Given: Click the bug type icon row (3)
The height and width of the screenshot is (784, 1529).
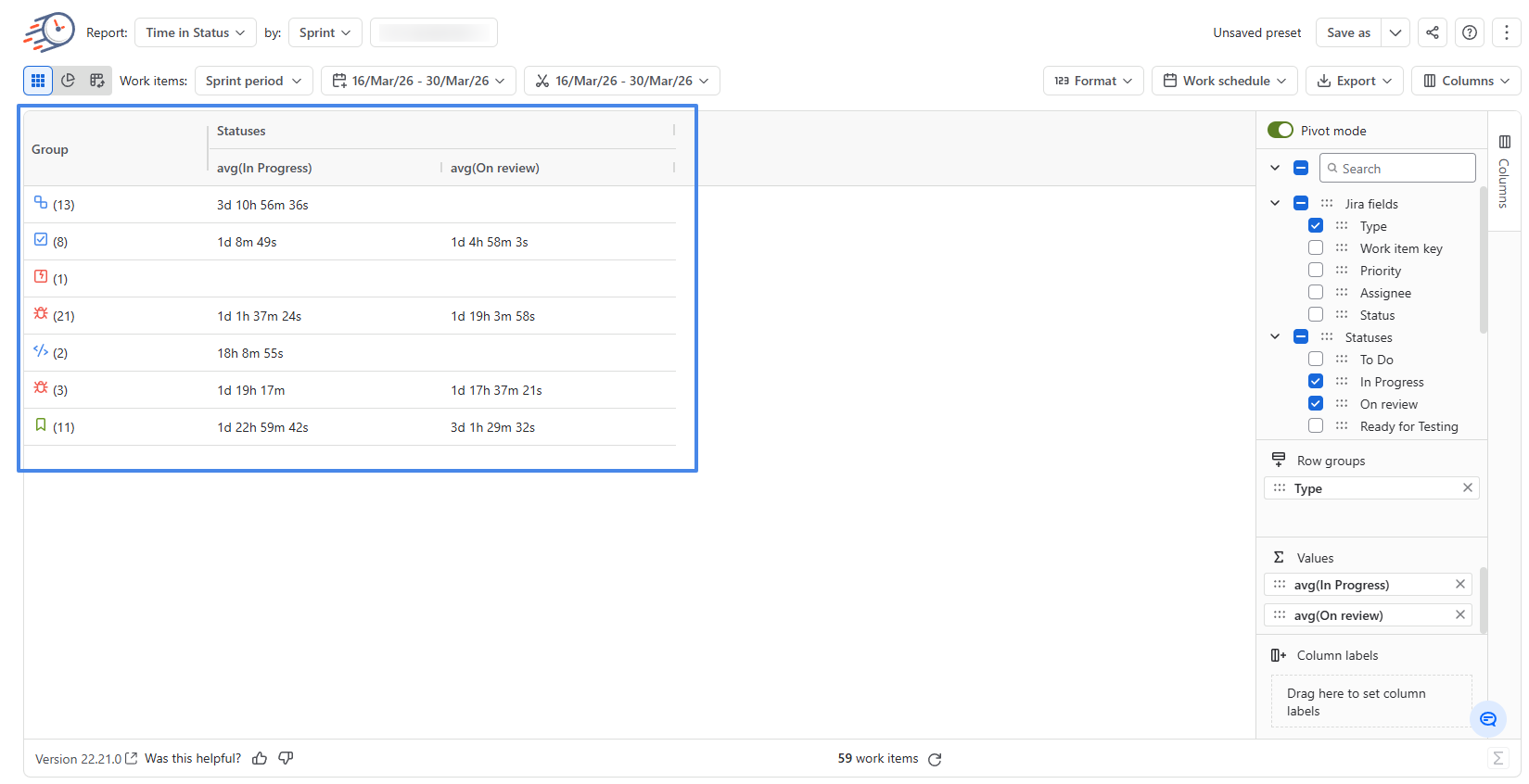Looking at the screenshot, I should click(x=41, y=387).
